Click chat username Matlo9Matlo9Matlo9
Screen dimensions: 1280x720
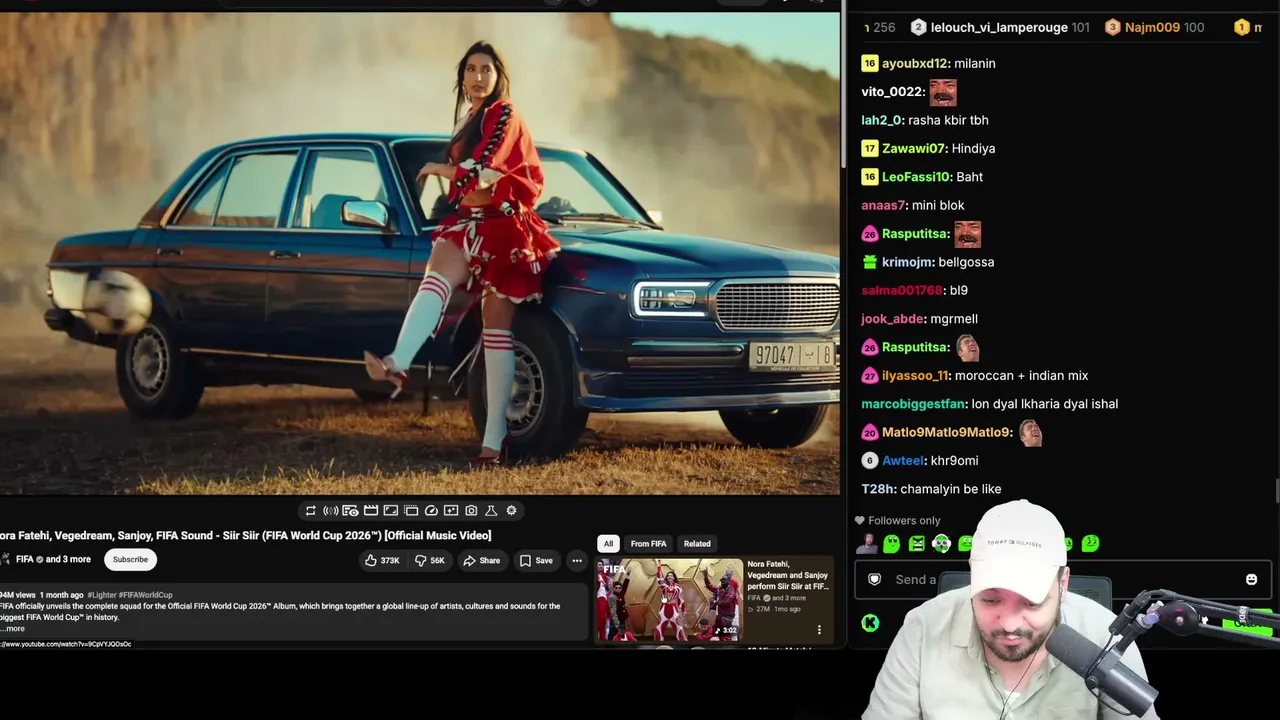(947, 433)
